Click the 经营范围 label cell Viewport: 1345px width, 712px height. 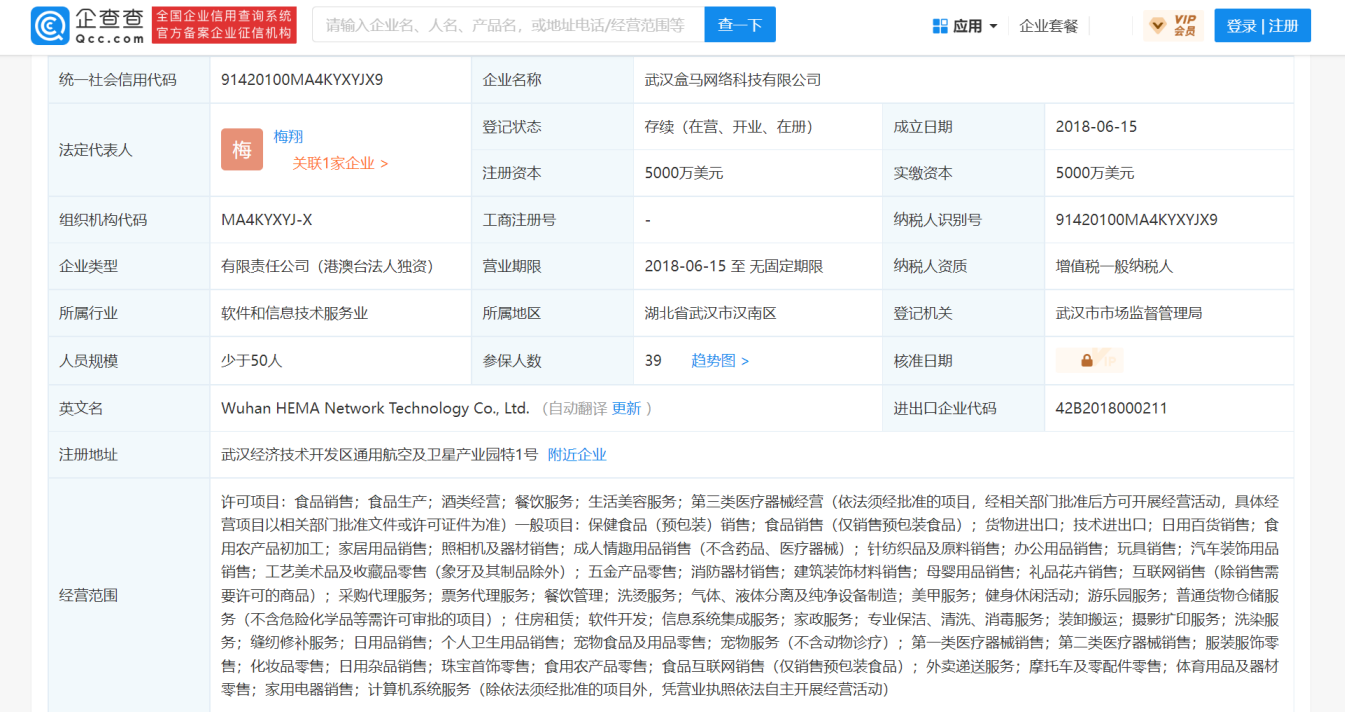pyautogui.click(x=129, y=595)
